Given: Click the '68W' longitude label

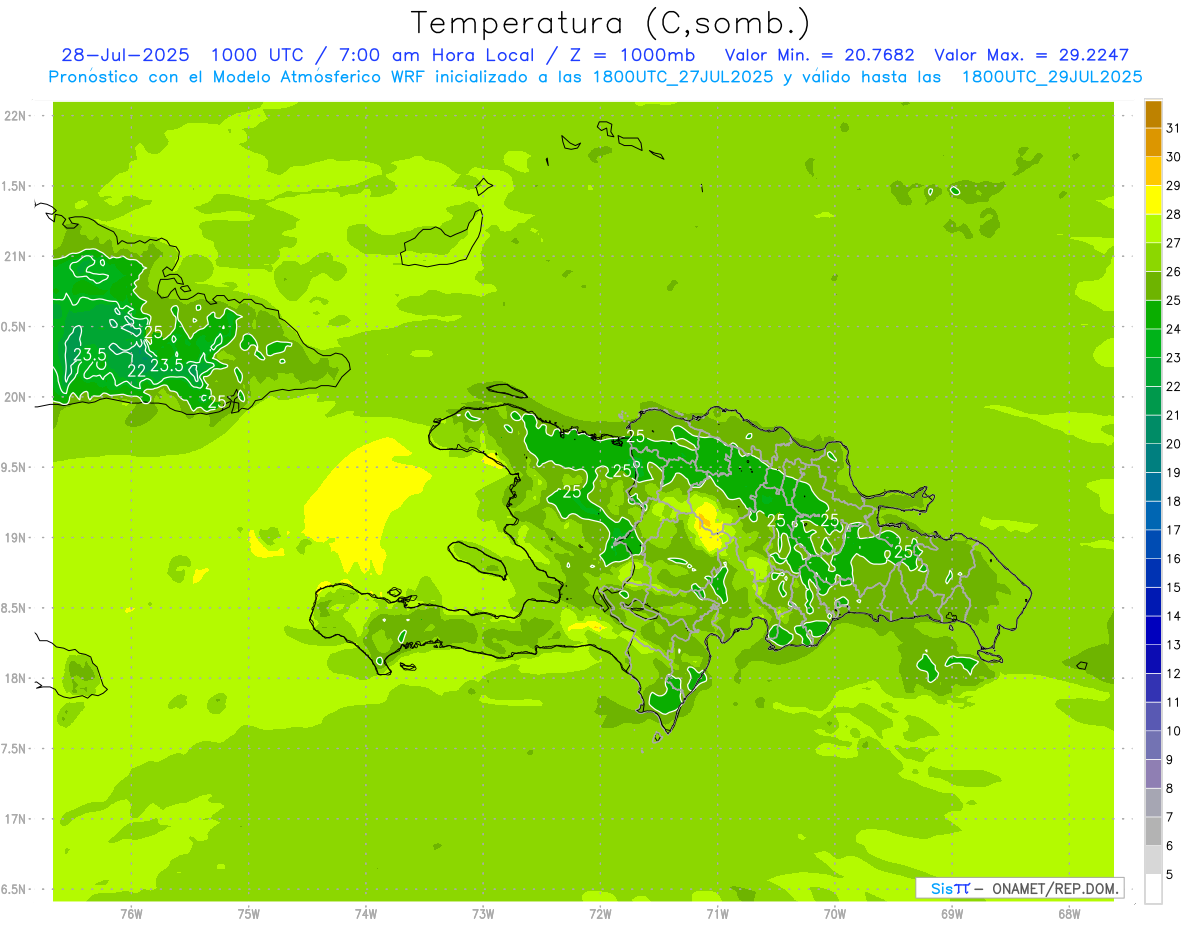Looking at the screenshot, I should pyautogui.click(x=1069, y=913).
